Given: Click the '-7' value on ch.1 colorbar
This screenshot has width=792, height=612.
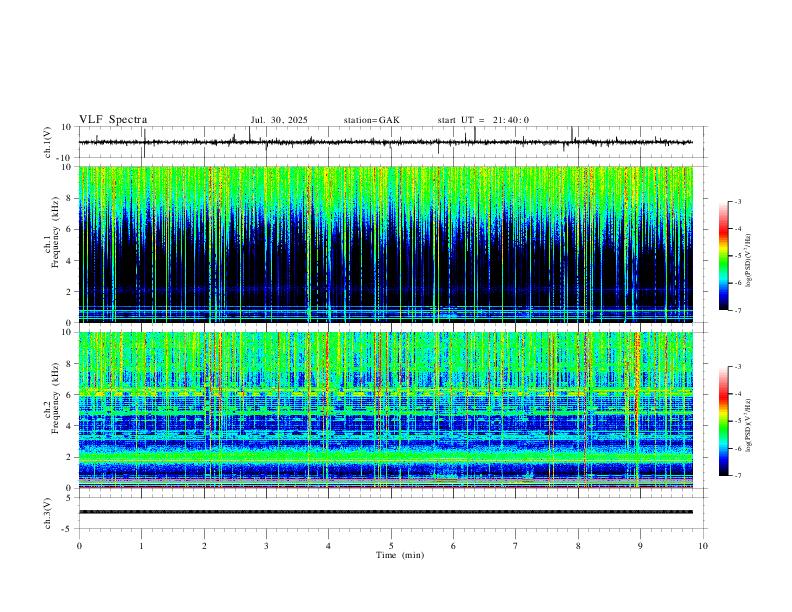Looking at the screenshot, I should click(x=737, y=311).
